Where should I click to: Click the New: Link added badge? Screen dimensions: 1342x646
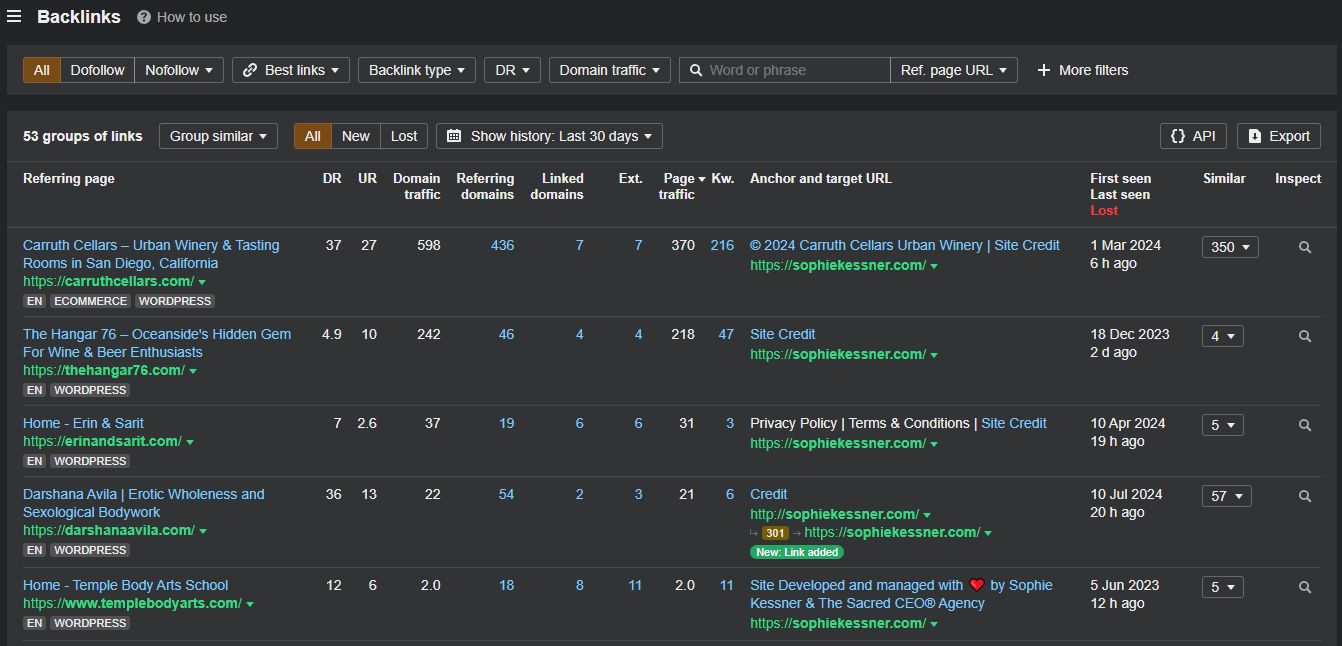coord(797,552)
